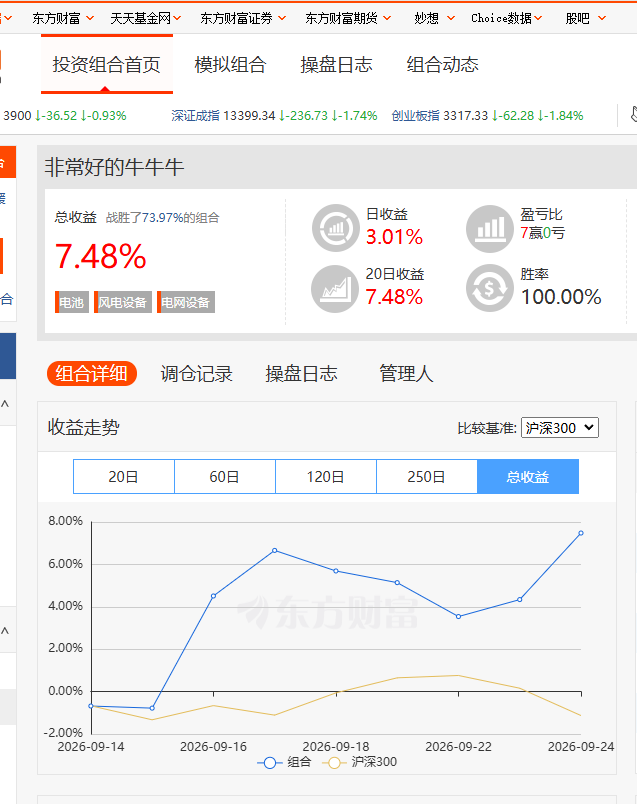Click the 胜率 dollar cycle icon
Image resolution: width=637 pixels, height=804 pixels.
click(490, 289)
